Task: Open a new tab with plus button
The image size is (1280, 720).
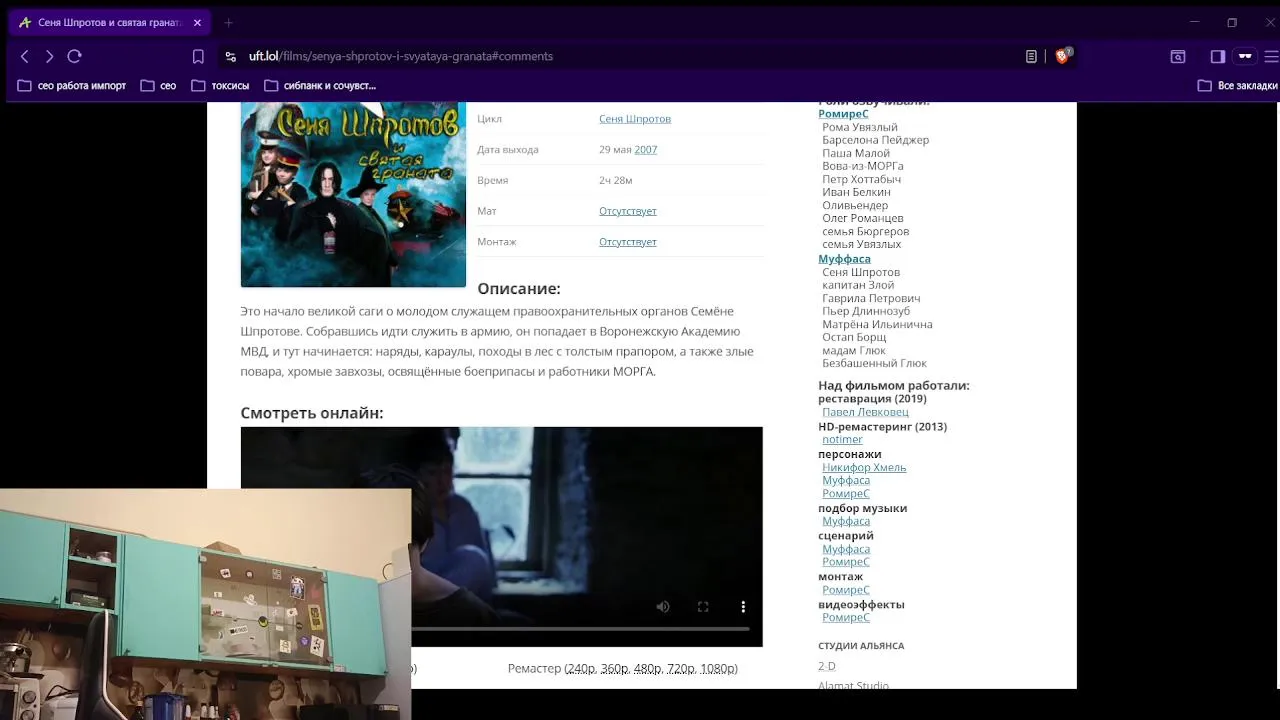Action: 228,23
